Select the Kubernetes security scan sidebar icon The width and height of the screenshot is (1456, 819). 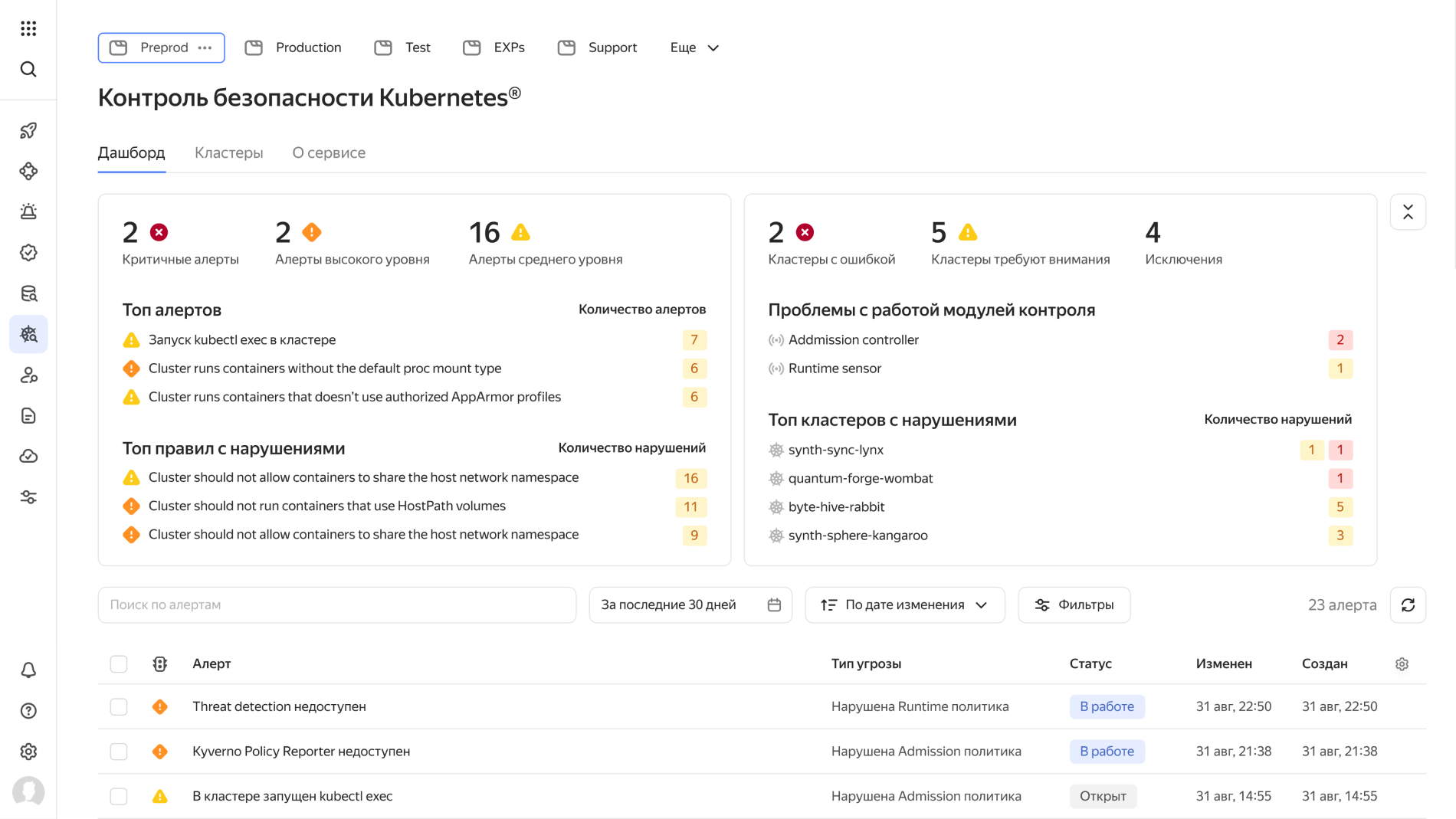point(28,334)
